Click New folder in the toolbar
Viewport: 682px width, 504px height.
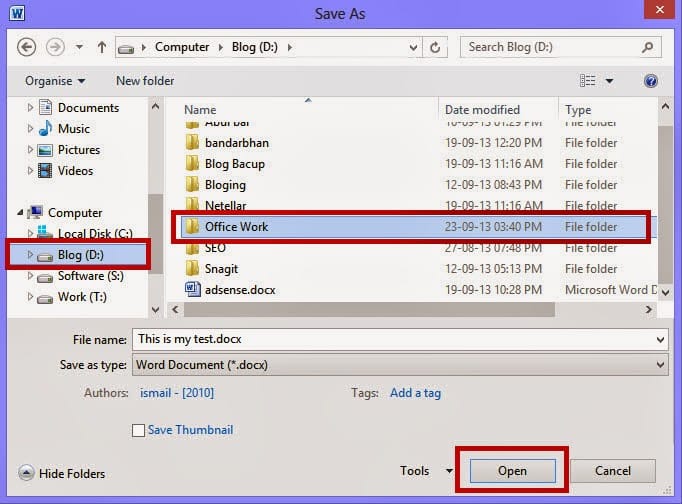click(145, 81)
